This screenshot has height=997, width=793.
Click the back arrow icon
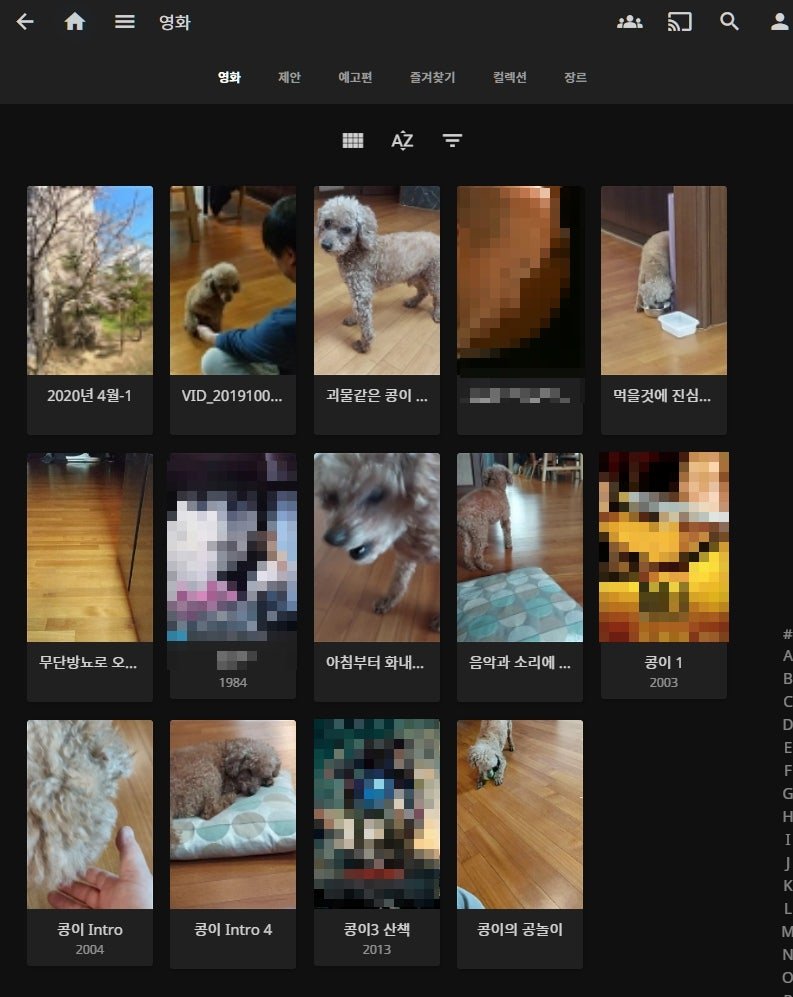coord(25,22)
